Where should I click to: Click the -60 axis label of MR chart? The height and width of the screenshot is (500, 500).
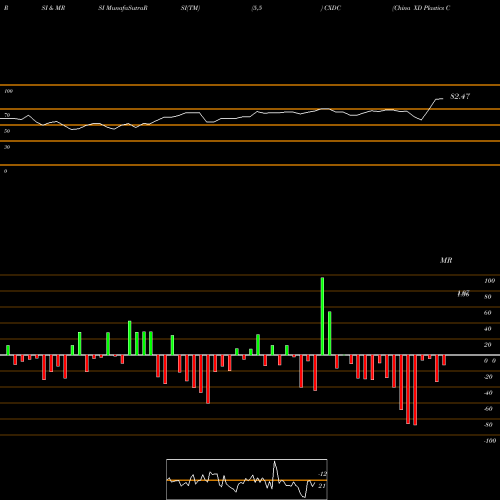click(488, 409)
